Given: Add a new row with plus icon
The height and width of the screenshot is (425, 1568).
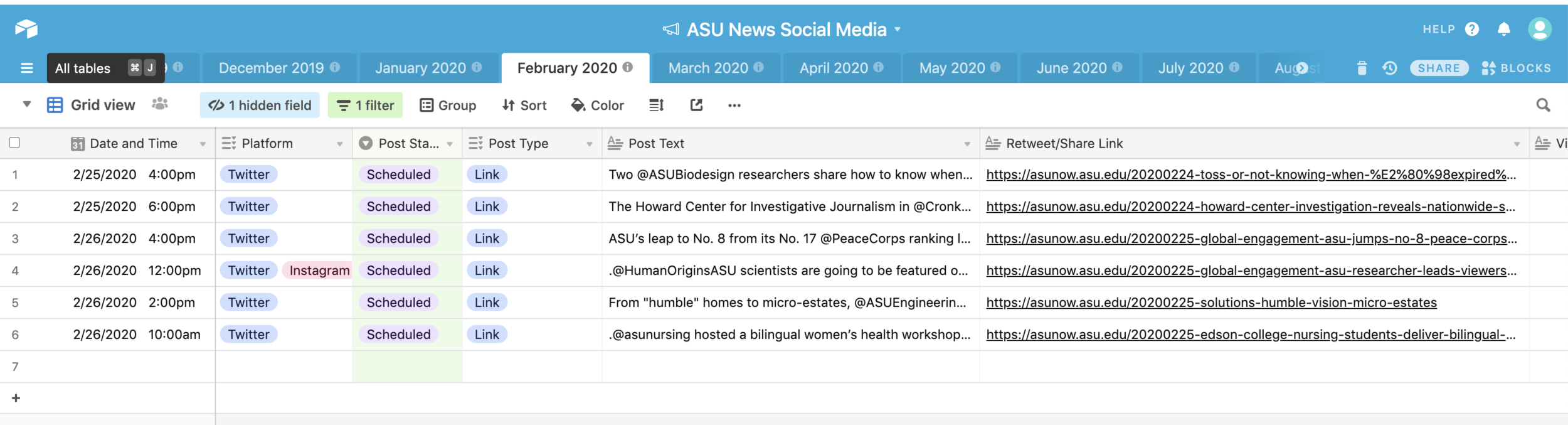Looking at the screenshot, I should click(x=16, y=398).
